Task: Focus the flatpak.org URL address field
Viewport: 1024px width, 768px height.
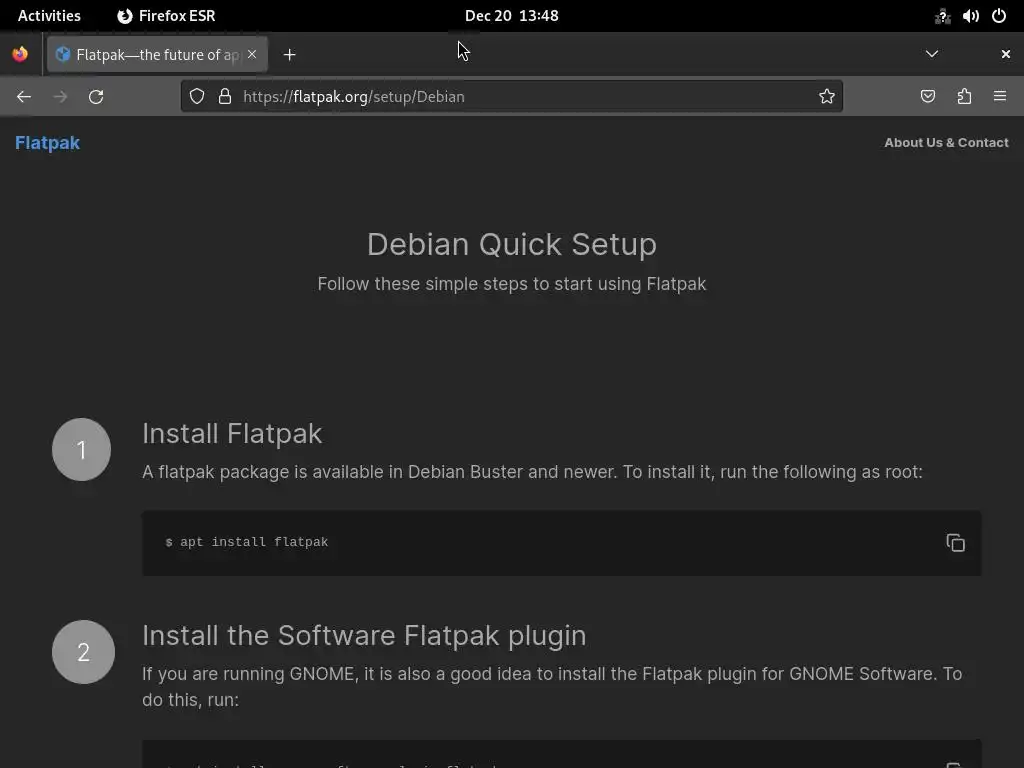Action: point(520,96)
